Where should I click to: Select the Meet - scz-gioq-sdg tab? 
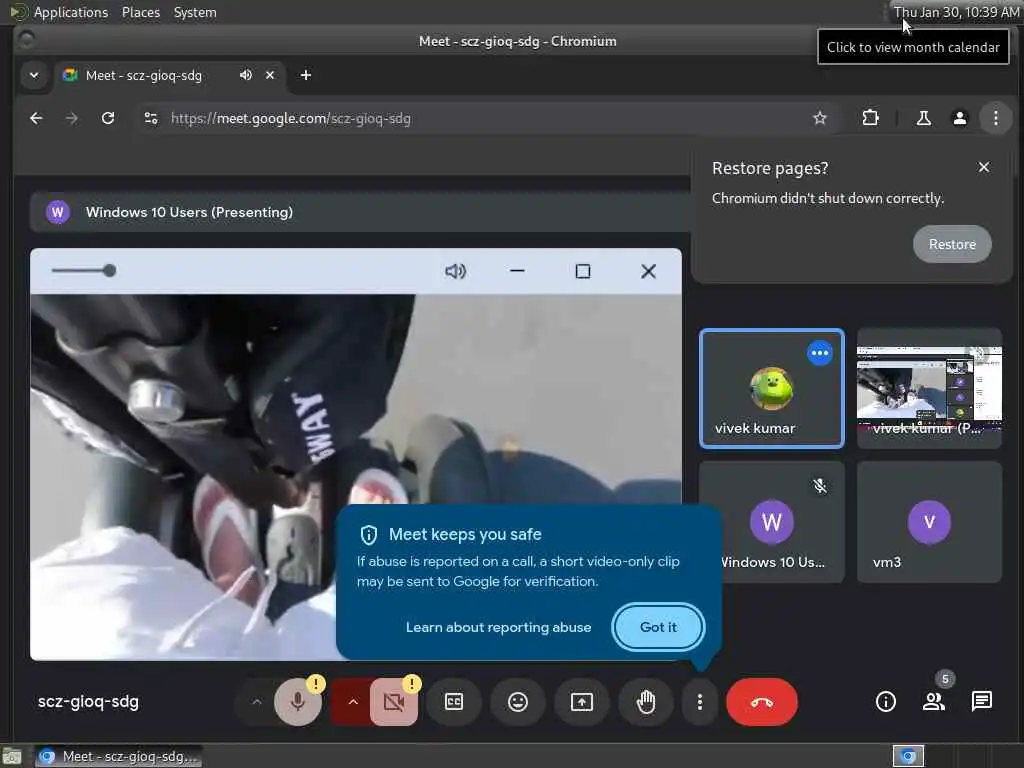point(170,75)
